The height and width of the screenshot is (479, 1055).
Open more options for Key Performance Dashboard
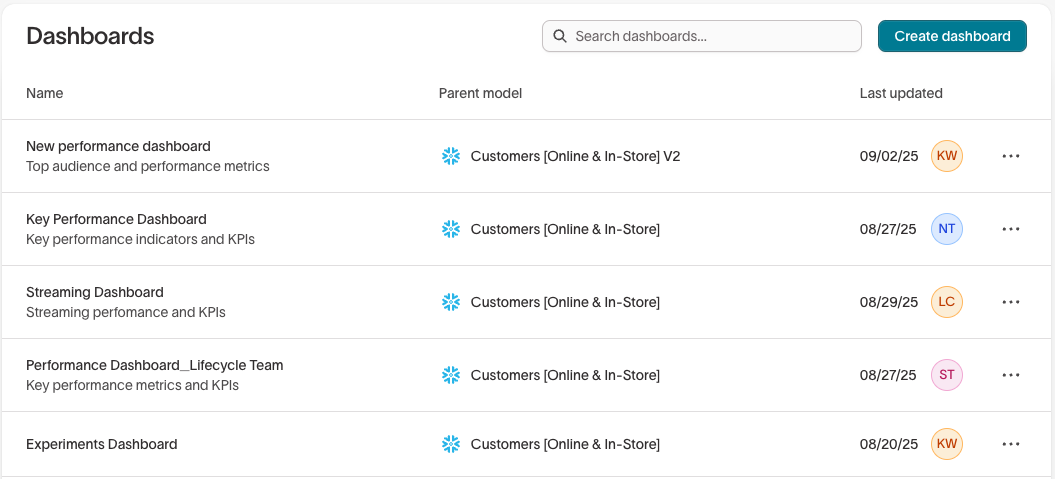tap(1011, 229)
